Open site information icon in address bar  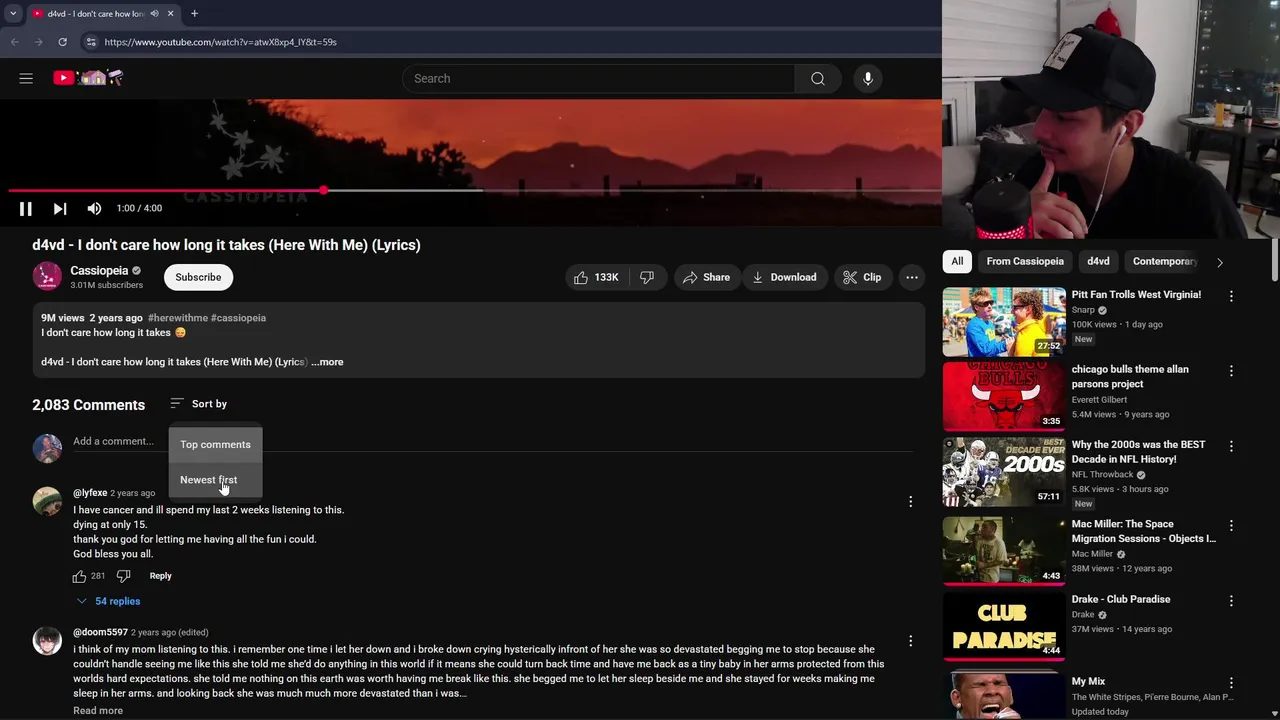[x=91, y=42]
